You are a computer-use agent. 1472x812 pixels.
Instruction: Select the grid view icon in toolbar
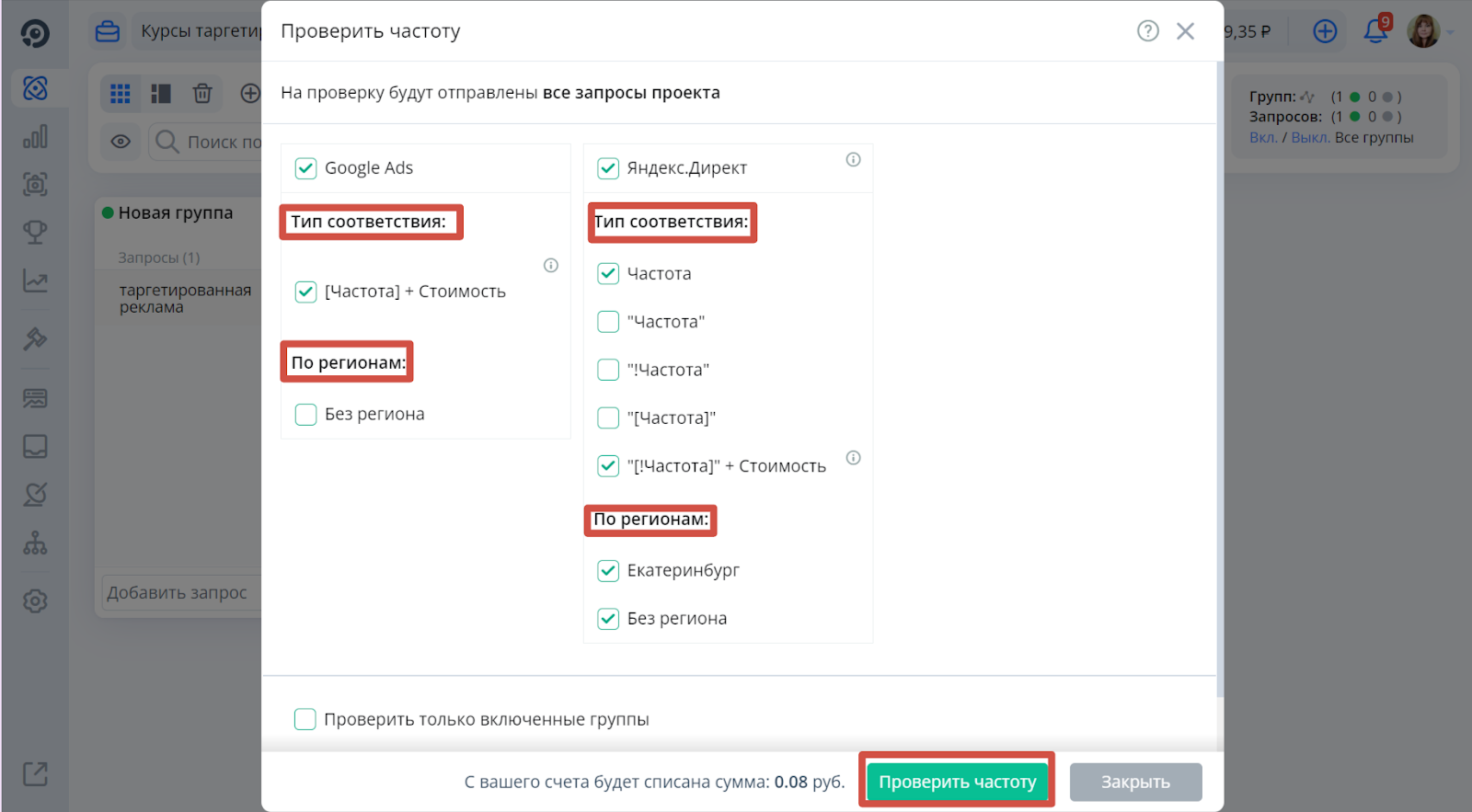coord(121,94)
